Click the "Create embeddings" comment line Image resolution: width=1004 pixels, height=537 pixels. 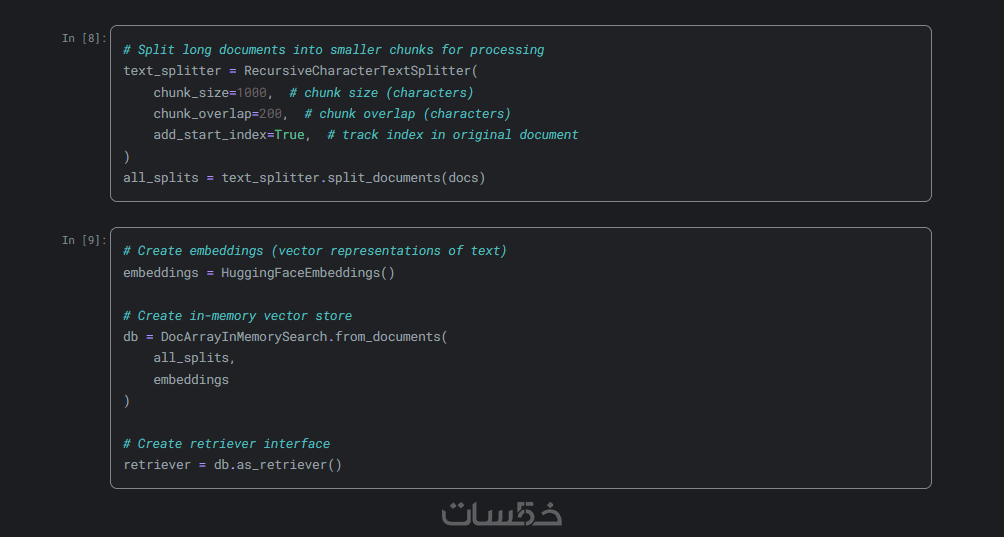(314, 251)
